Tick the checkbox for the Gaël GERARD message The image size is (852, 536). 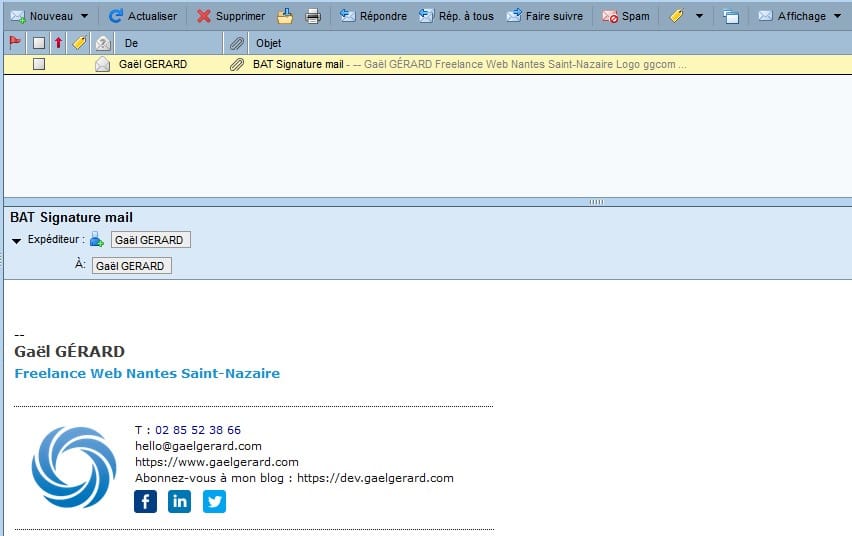[x=39, y=64]
